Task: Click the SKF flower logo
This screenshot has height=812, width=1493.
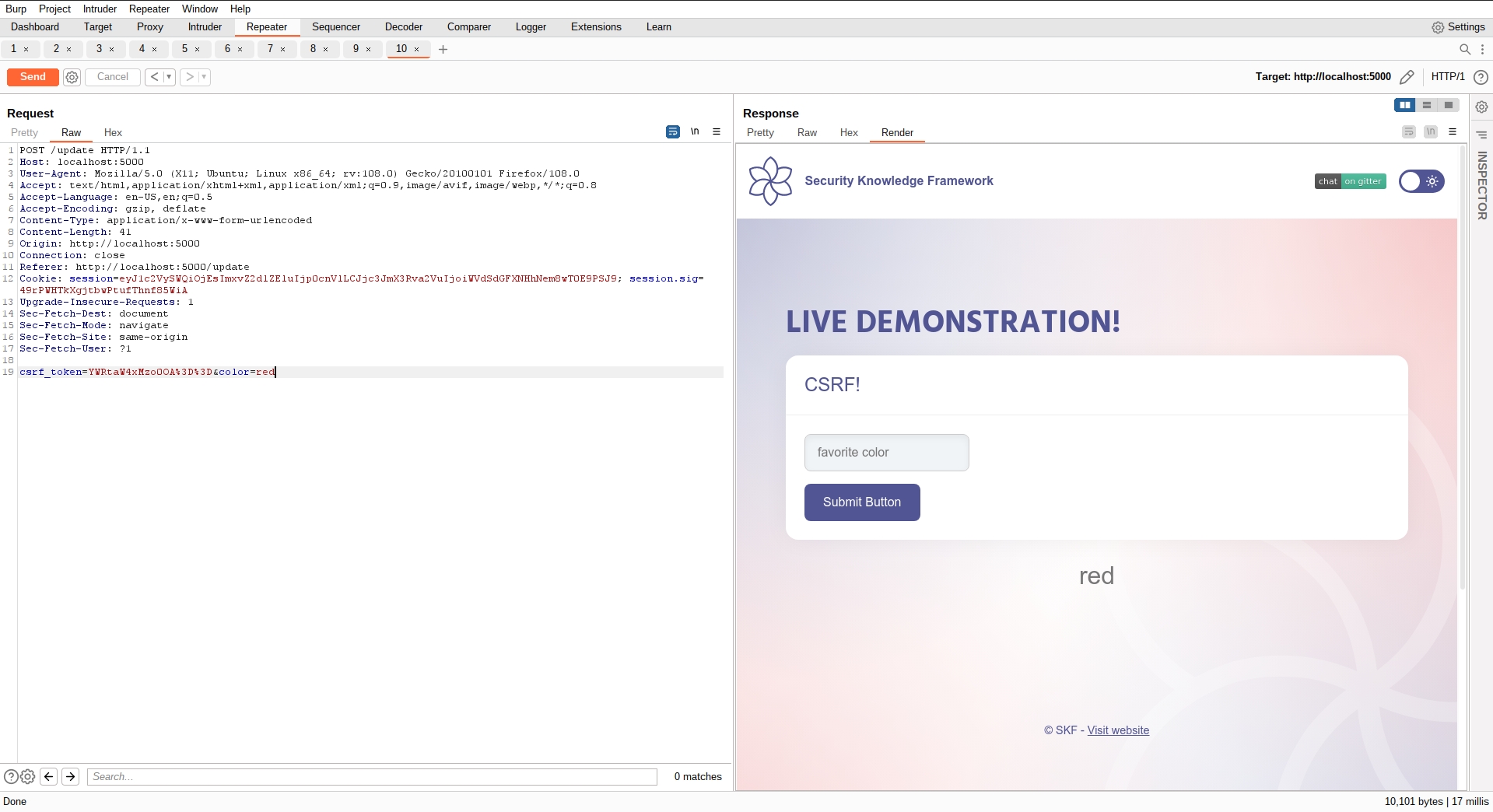Action: 770,181
